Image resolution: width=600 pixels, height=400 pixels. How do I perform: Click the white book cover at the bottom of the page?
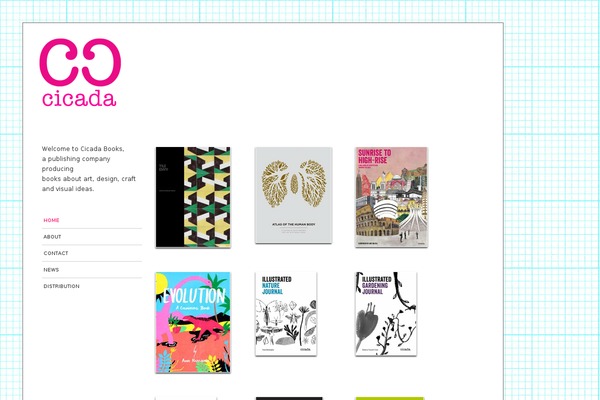pos(186,398)
